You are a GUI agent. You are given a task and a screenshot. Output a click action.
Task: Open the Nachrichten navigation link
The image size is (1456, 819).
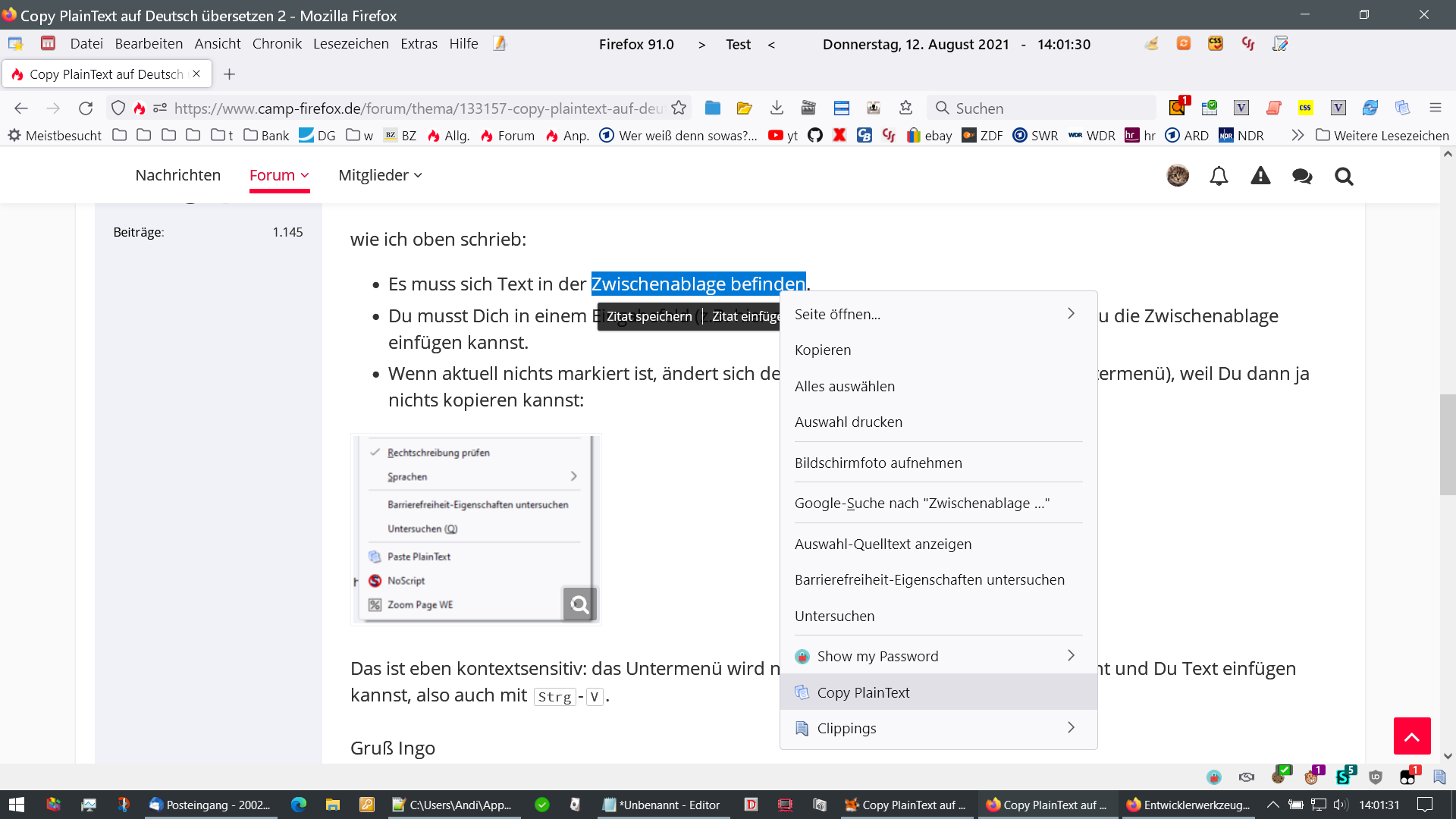[177, 175]
